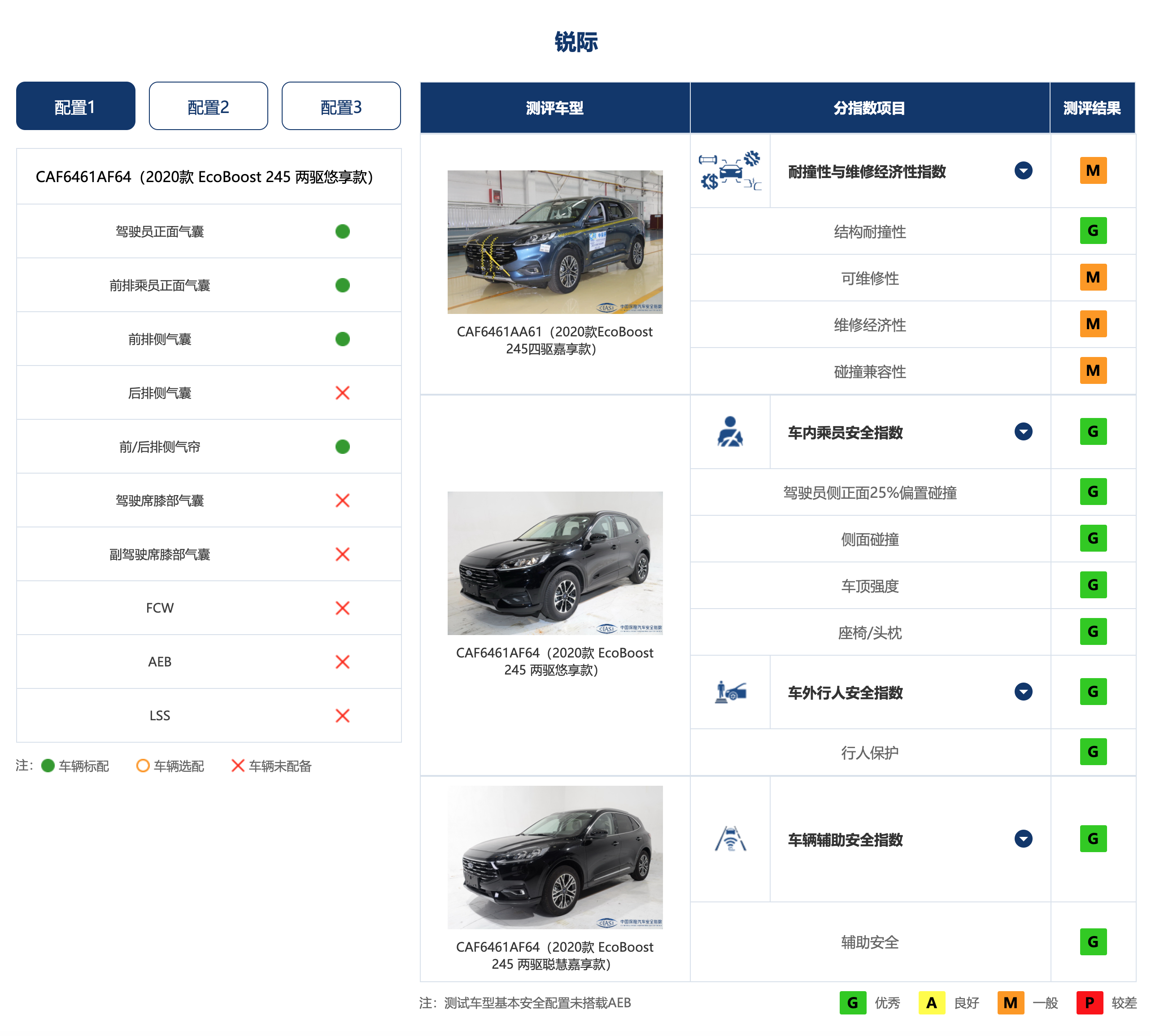This screenshot has width=1151, height=1036.
Task: Click the green dot beside 前排侧气囊
Action: click(x=342, y=339)
